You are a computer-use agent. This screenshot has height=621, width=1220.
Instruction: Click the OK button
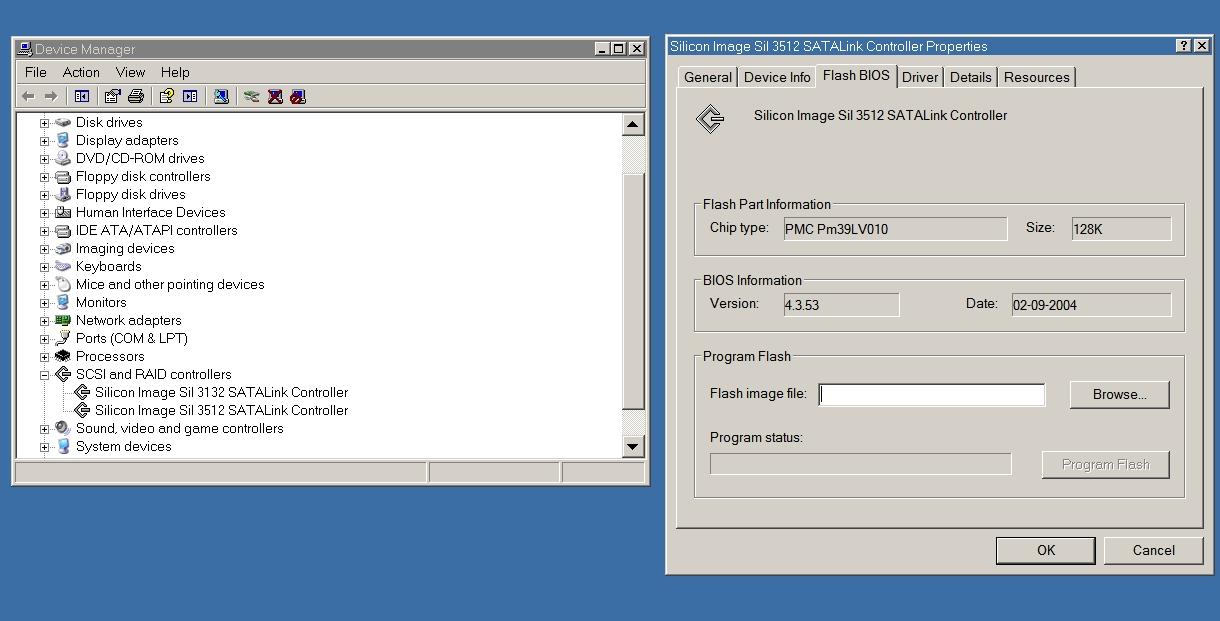pyautogui.click(x=1046, y=550)
